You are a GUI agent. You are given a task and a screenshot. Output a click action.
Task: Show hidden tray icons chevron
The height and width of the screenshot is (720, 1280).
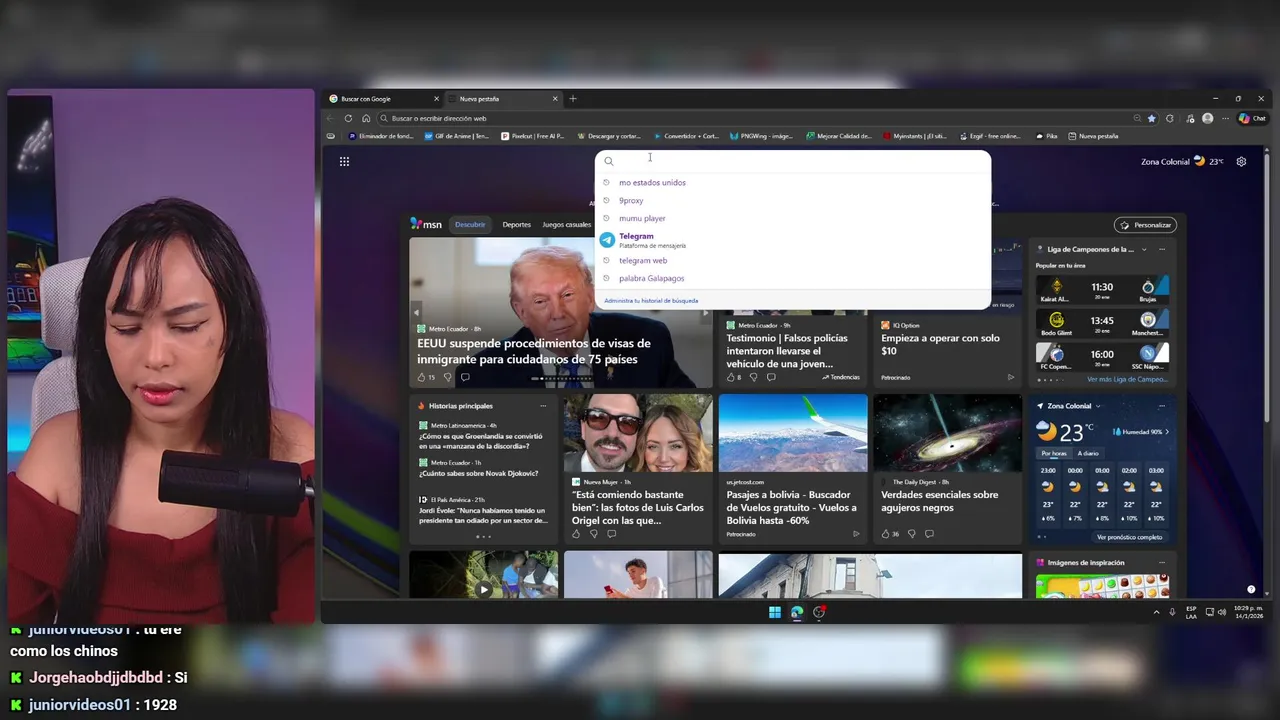pyautogui.click(x=1157, y=612)
